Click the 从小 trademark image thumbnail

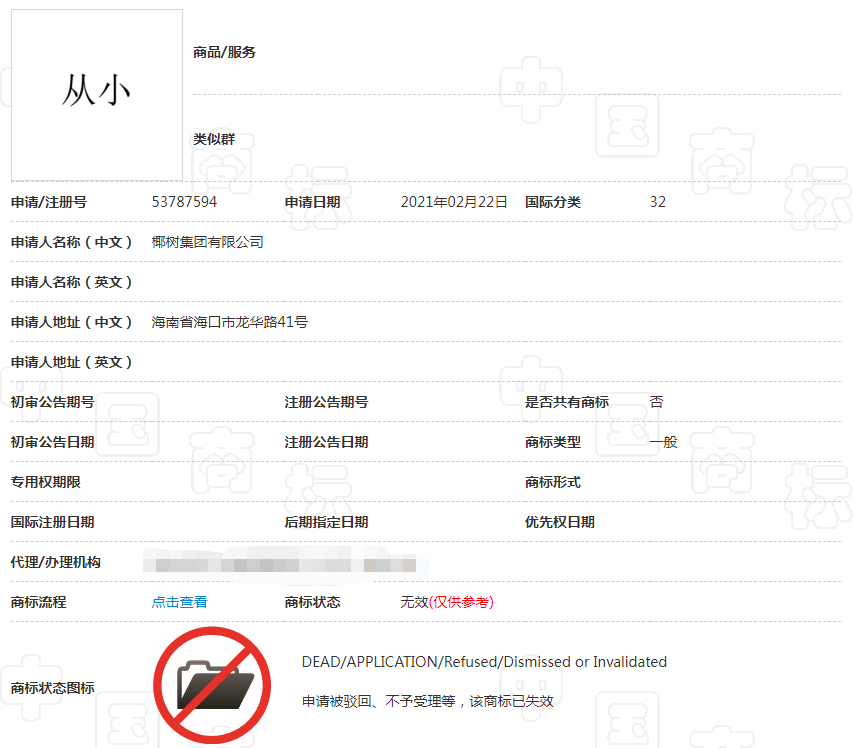coord(97,95)
